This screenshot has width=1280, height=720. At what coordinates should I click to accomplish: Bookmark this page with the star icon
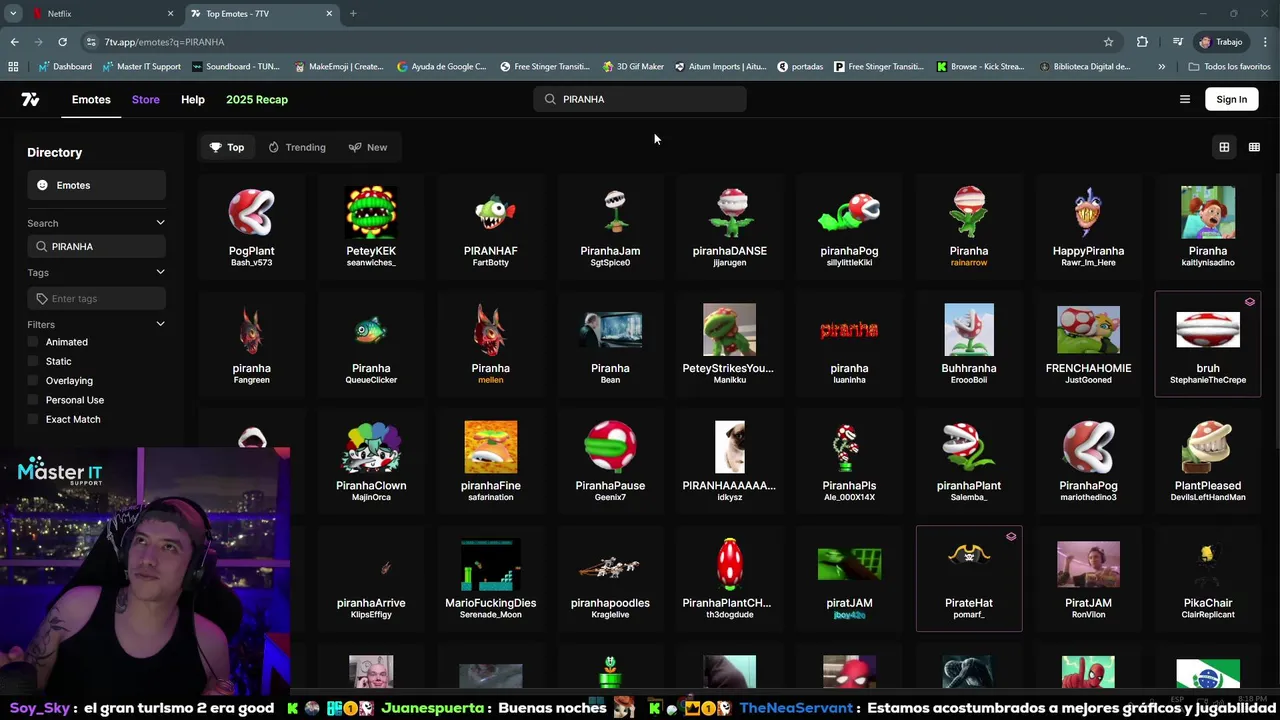[x=1108, y=42]
